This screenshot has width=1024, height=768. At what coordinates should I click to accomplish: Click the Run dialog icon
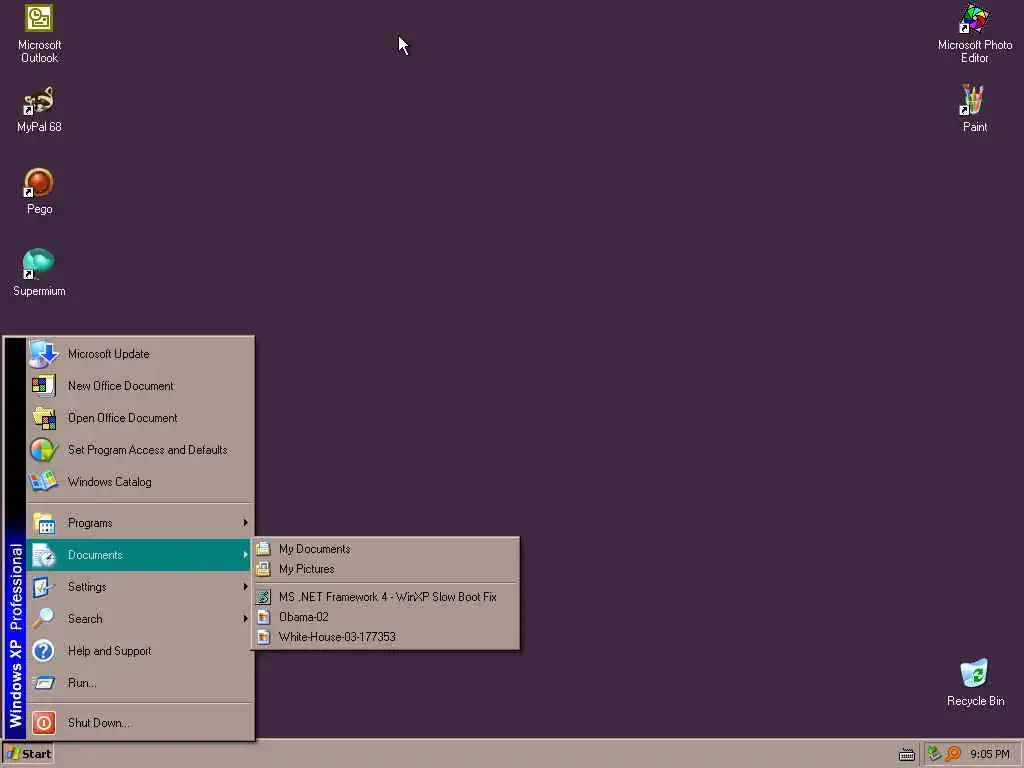(x=44, y=683)
